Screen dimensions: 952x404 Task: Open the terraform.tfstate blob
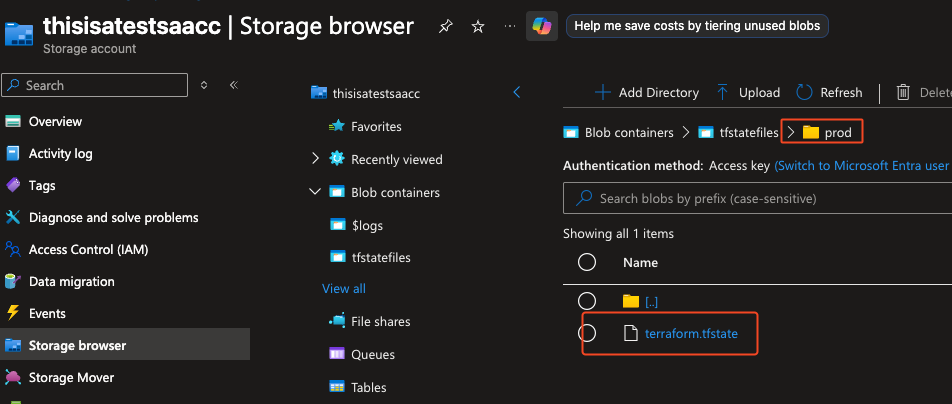(x=691, y=333)
